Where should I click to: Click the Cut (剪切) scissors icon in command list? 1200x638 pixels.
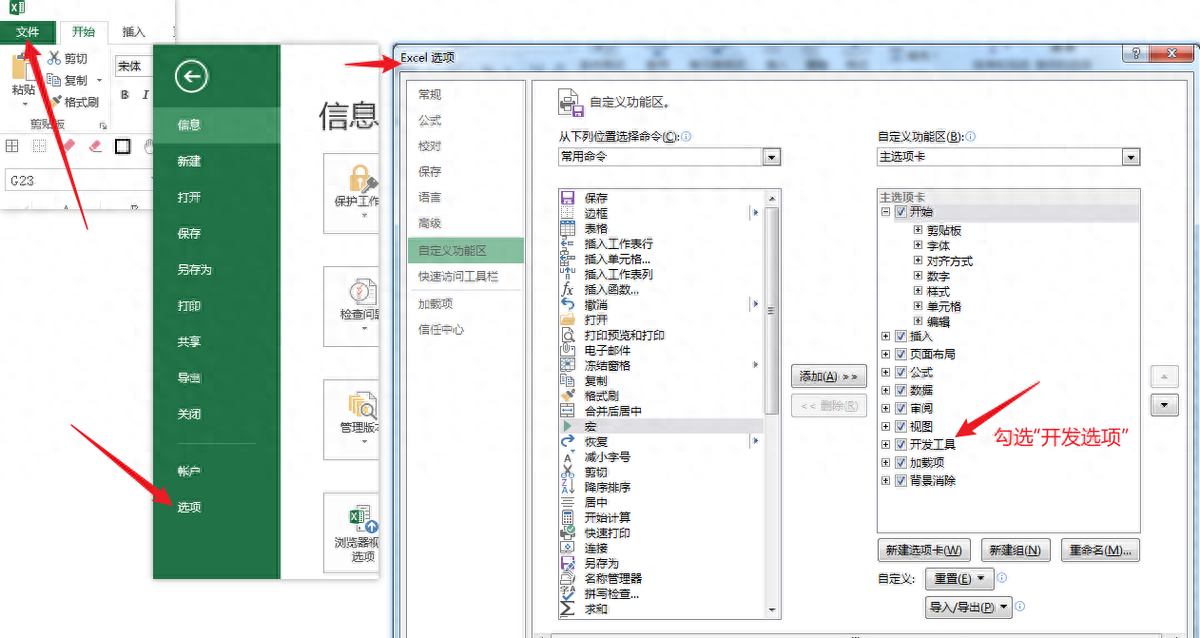(567, 472)
